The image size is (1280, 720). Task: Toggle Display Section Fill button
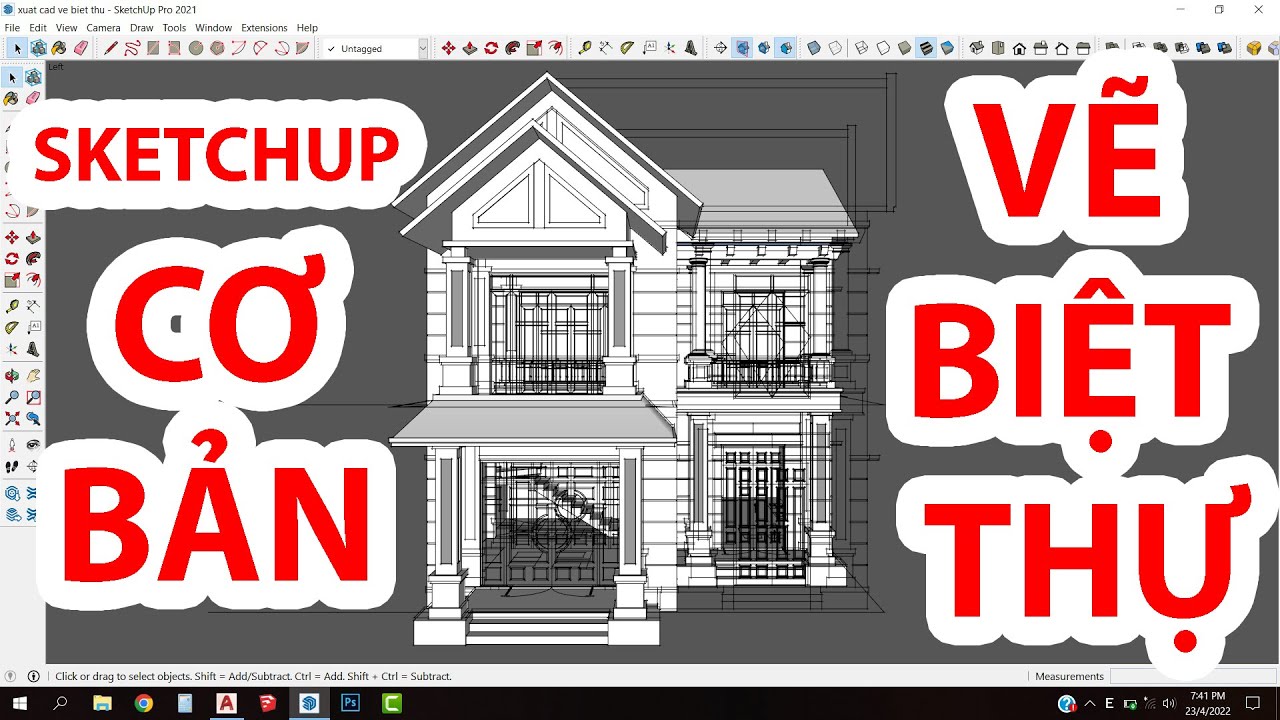(x=786, y=48)
